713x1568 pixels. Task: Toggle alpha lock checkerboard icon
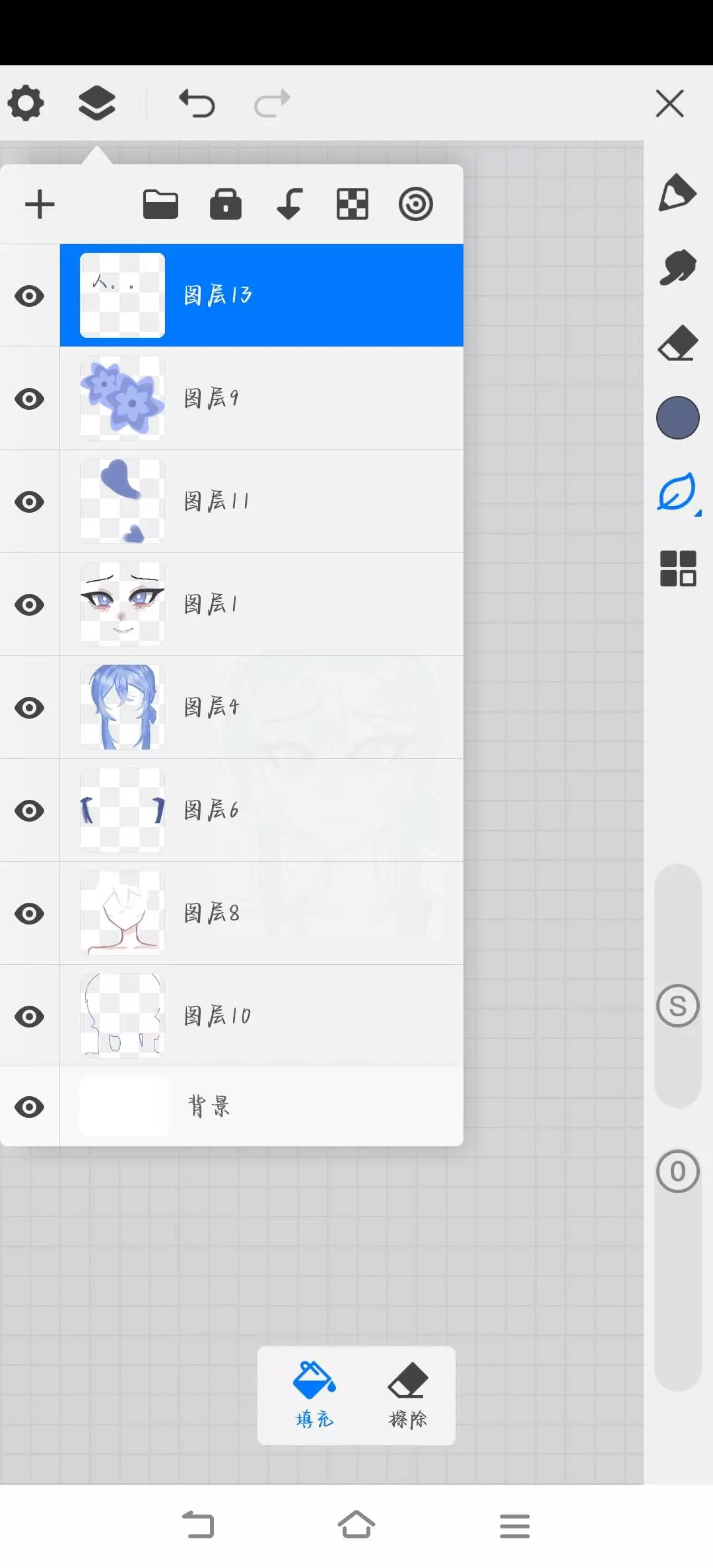[353, 204]
